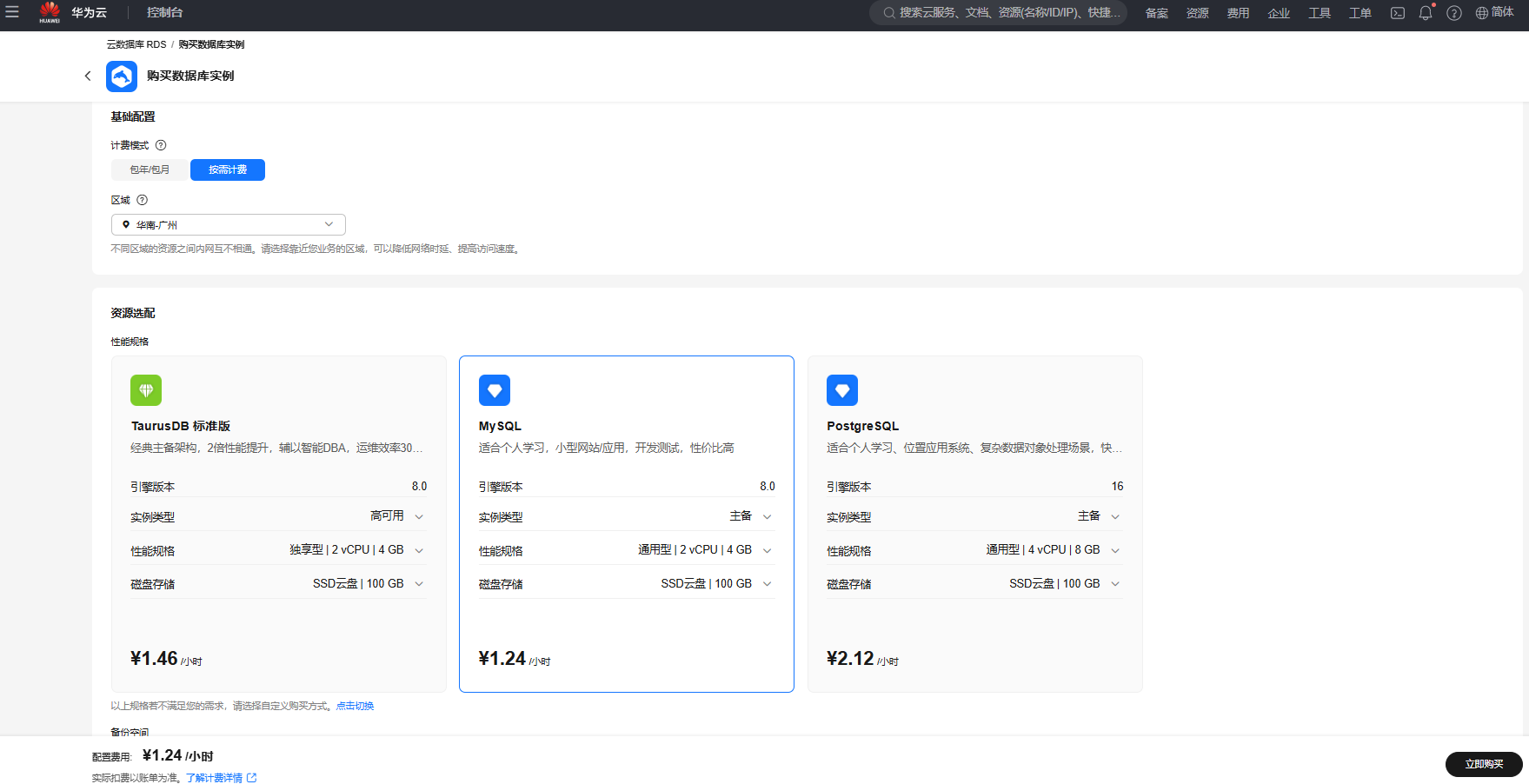Click the 华为云 brand text
1529x784 pixels.
click(90, 13)
